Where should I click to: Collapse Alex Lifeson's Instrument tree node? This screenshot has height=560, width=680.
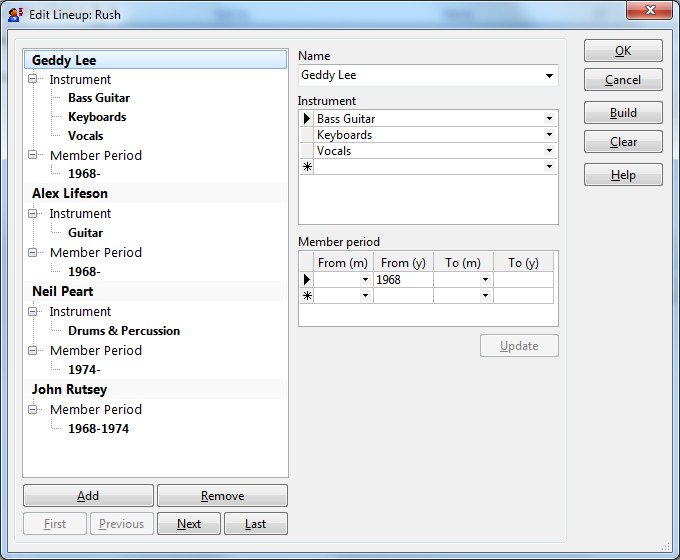(33, 213)
